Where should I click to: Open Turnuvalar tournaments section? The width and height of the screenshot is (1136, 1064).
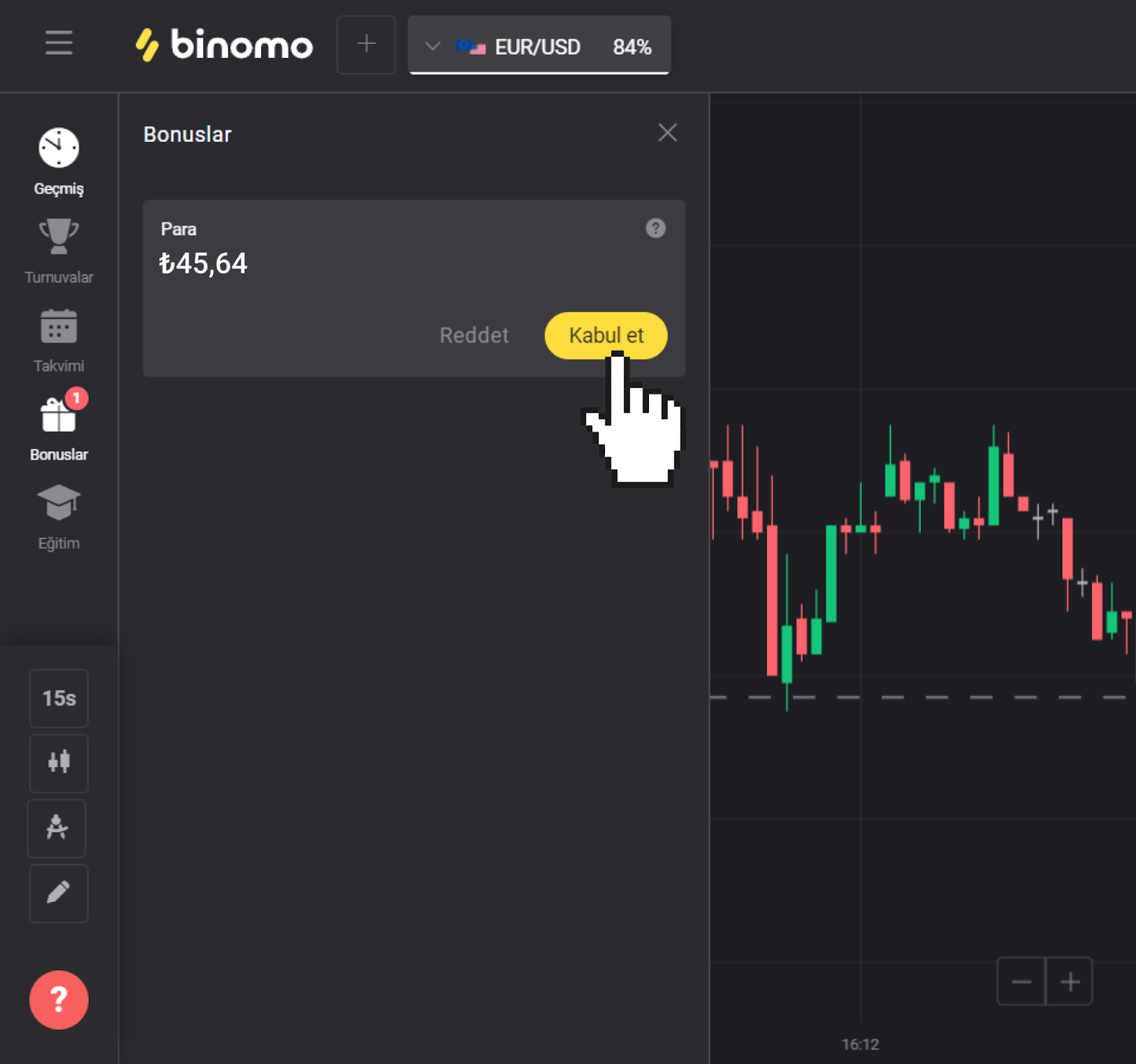59,250
